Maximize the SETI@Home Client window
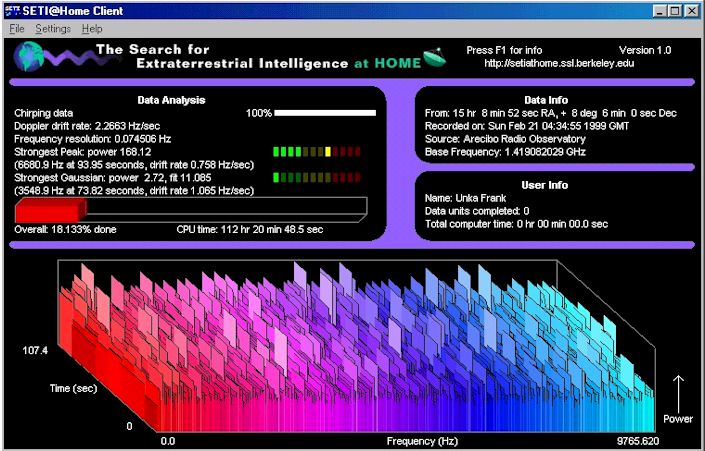 674,11
